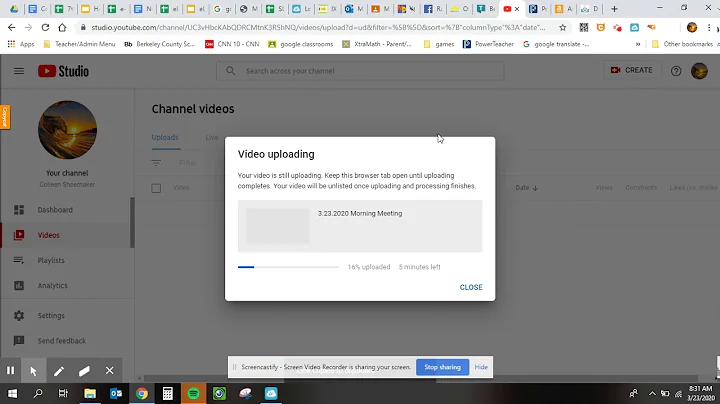
Task: Click the upload progress bar
Action: [x=288, y=267]
